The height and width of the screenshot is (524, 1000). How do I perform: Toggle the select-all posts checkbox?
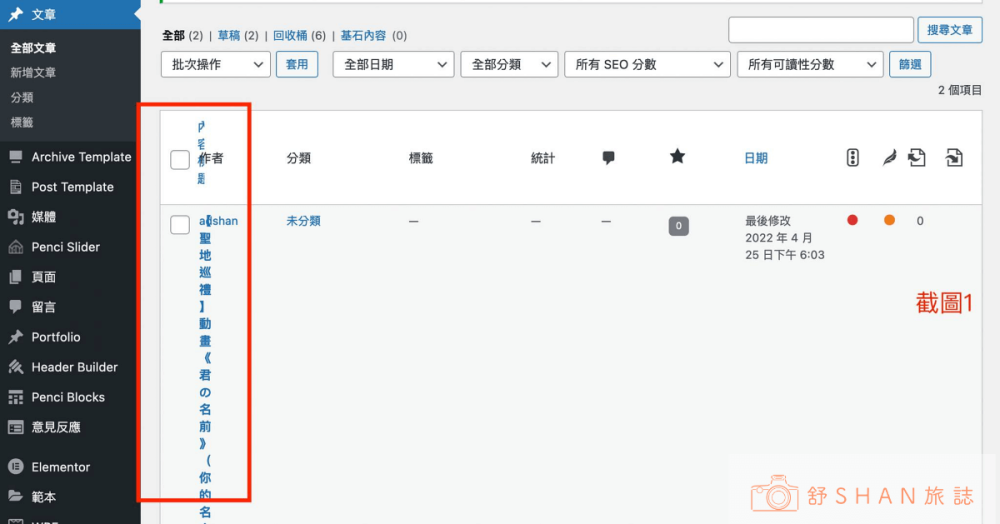(180, 159)
